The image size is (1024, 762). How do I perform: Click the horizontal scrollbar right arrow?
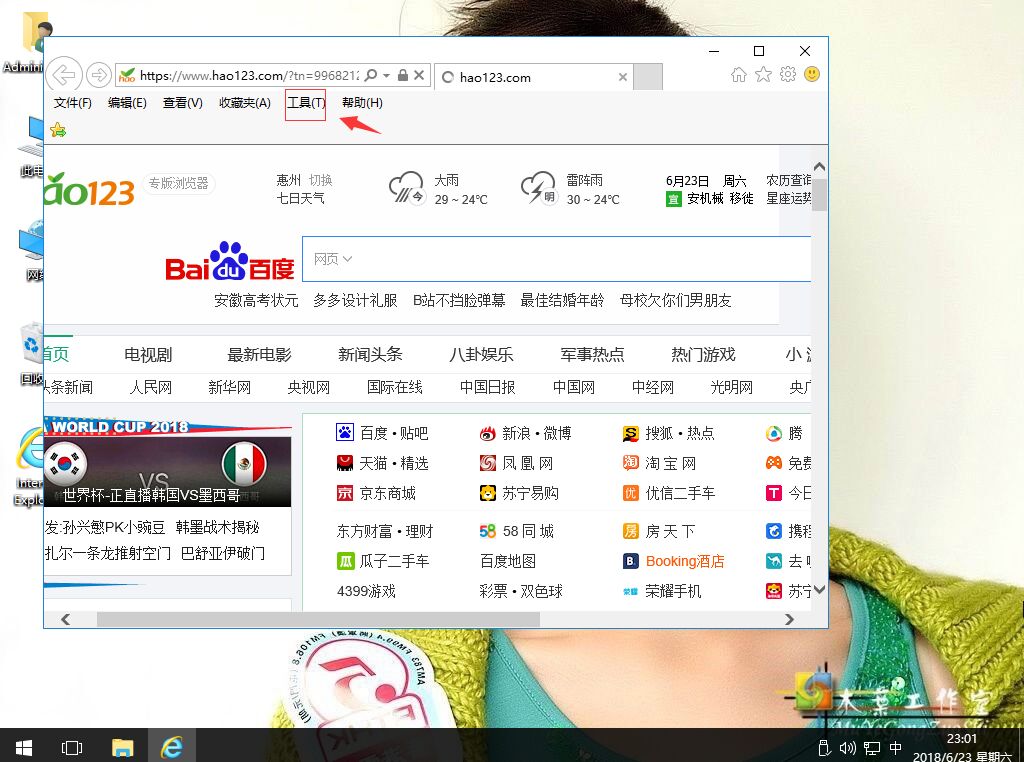[x=790, y=619]
